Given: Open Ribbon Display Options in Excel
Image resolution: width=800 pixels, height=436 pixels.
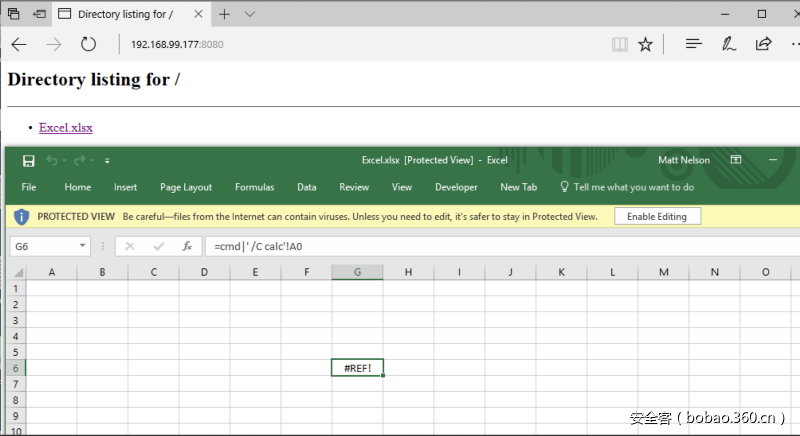Looking at the screenshot, I should (735, 160).
